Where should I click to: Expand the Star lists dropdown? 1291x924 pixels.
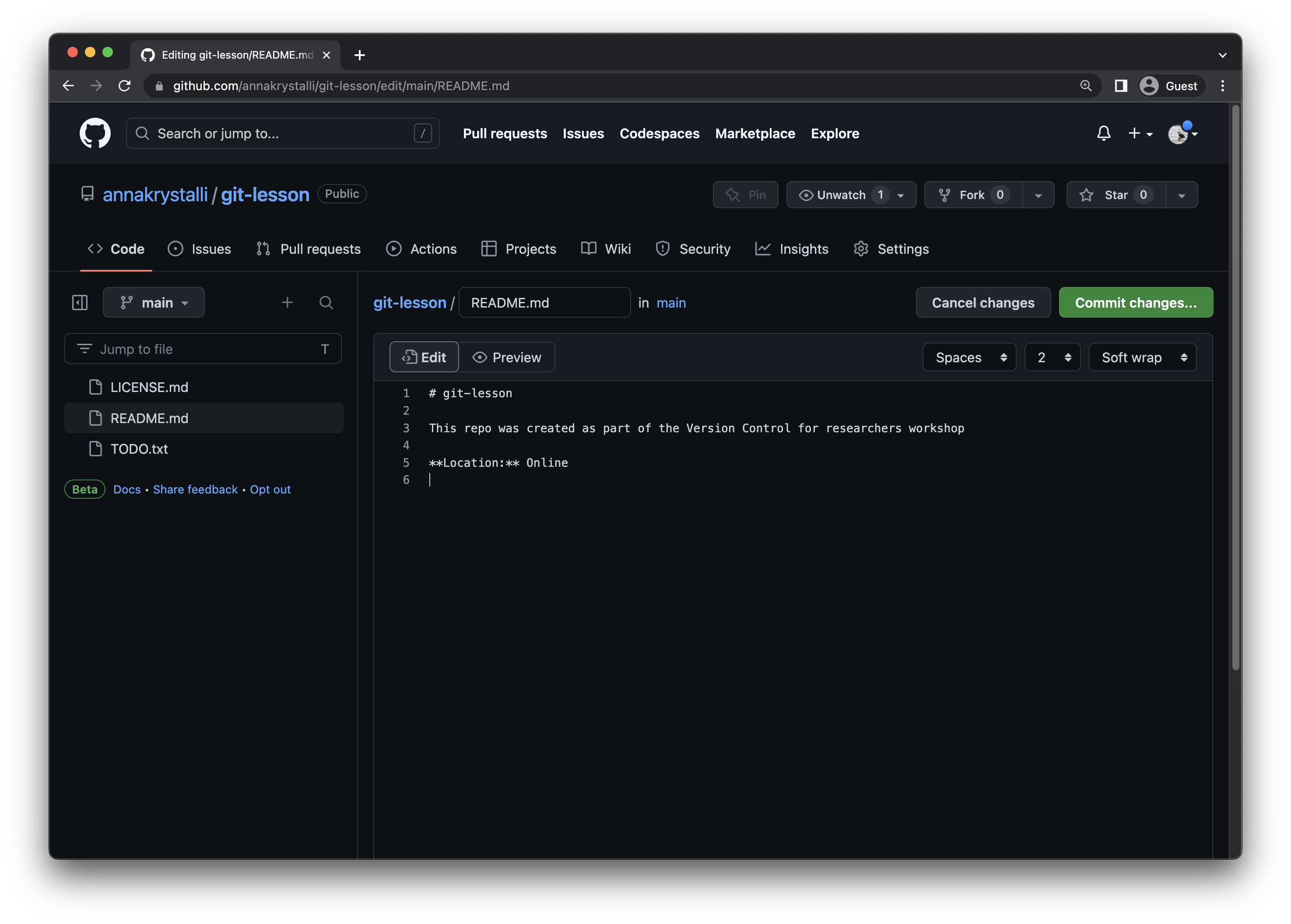(1181, 195)
